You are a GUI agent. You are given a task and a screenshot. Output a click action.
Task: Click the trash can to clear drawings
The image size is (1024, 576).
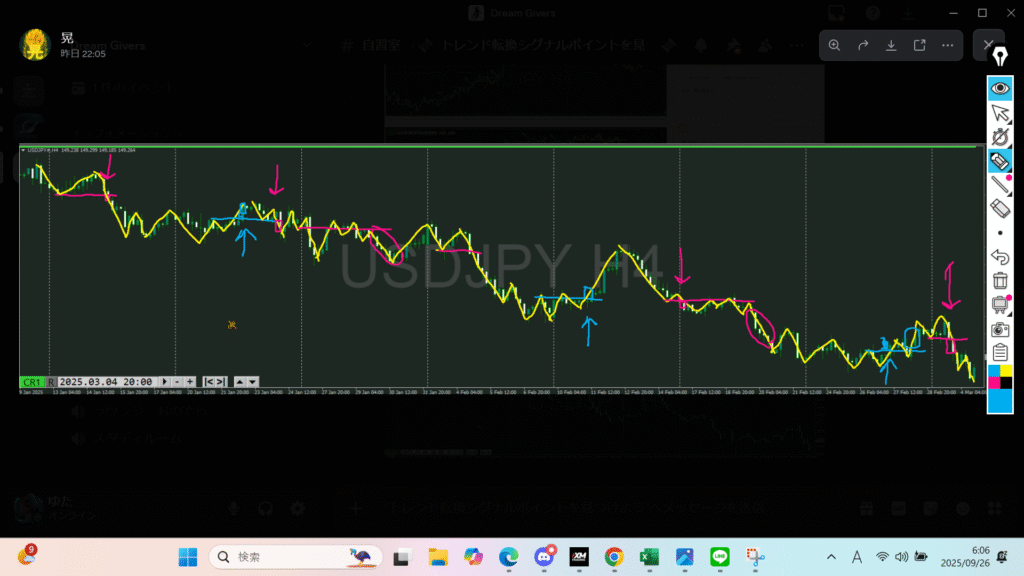[1000, 281]
